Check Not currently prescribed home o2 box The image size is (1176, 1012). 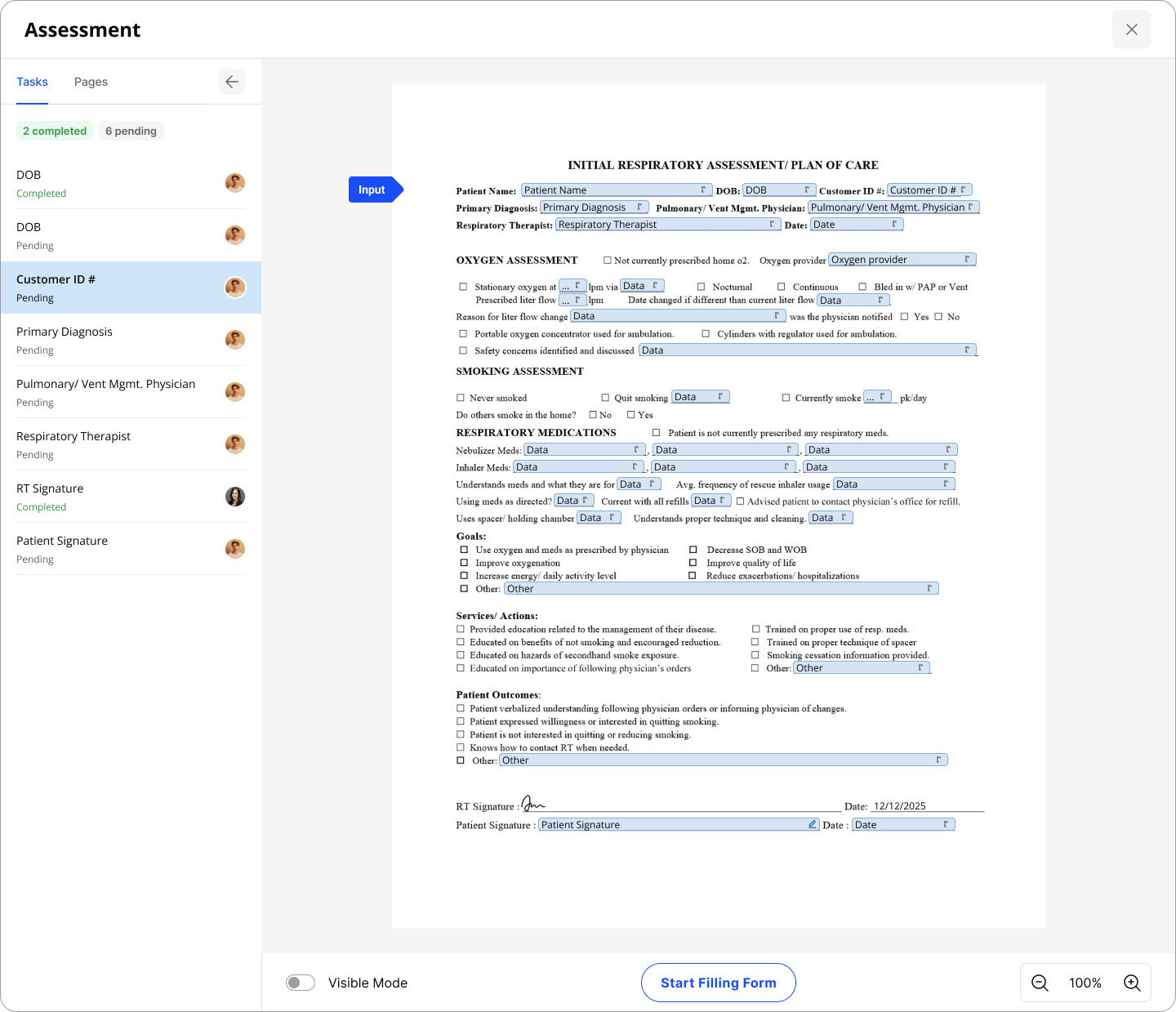pyautogui.click(x=607, y=261)
